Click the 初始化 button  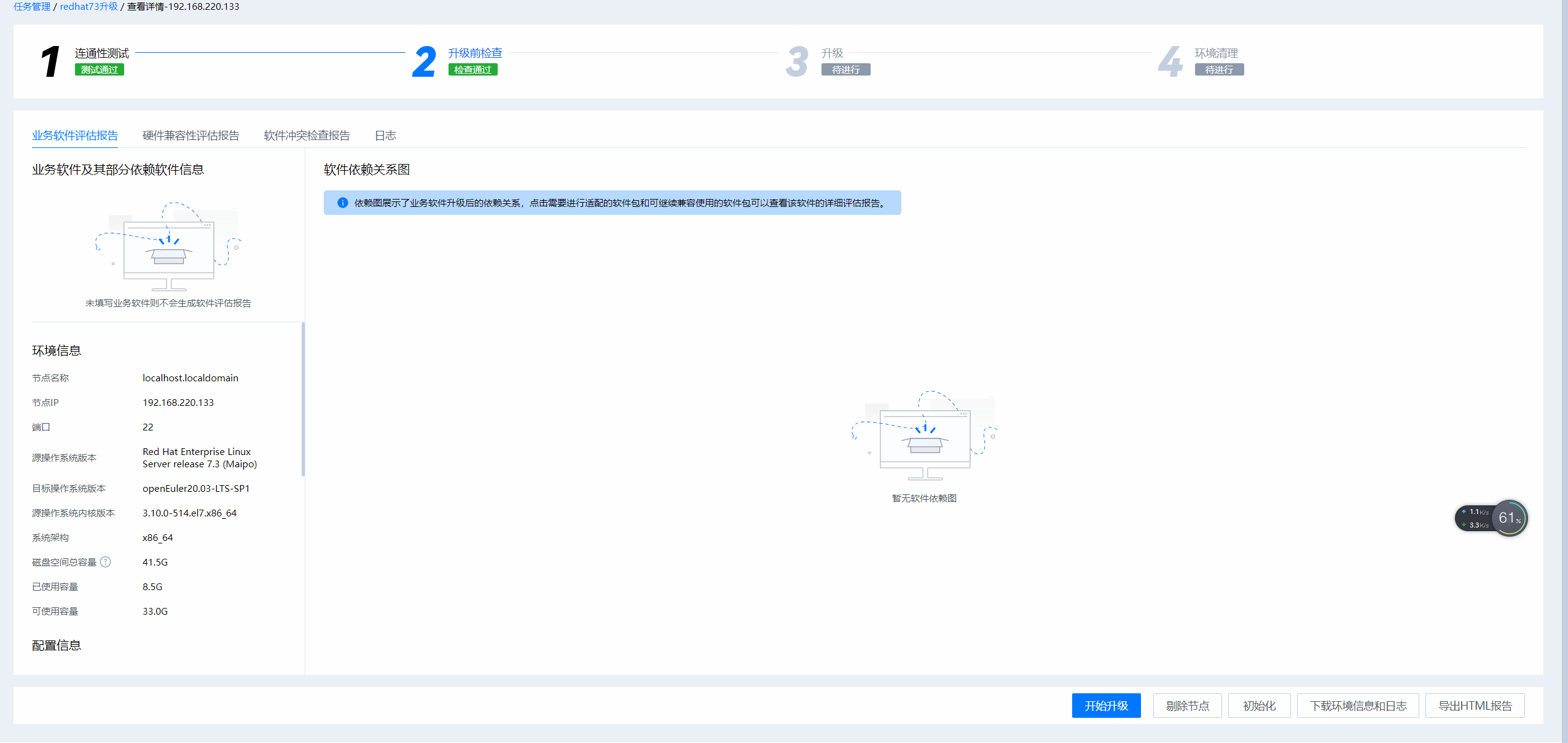pyautogui.click(x=1259, y=706)
